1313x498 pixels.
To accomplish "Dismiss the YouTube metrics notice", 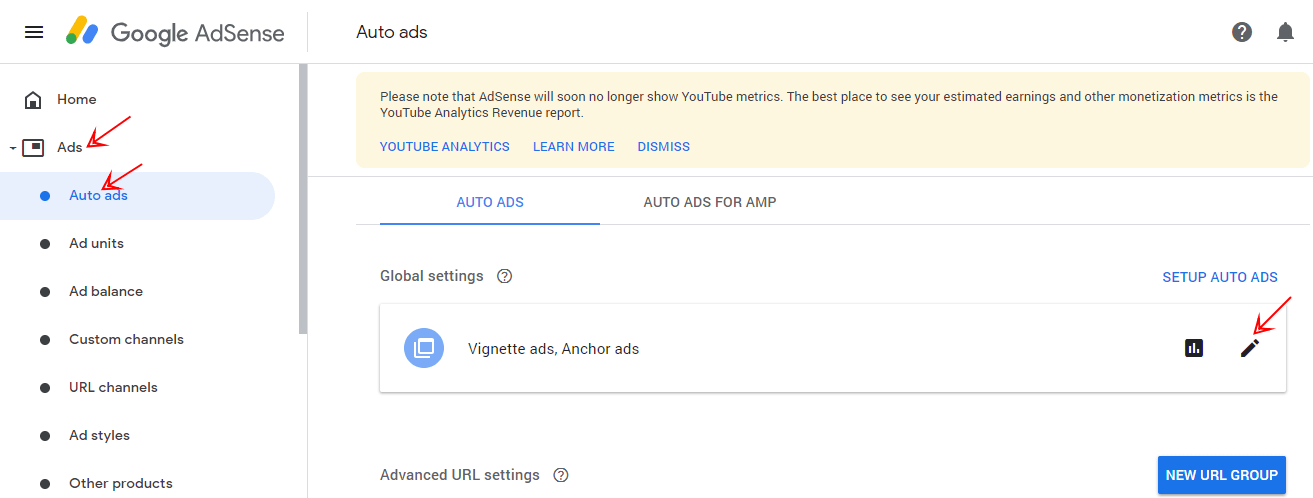I will tap(664, 146).
